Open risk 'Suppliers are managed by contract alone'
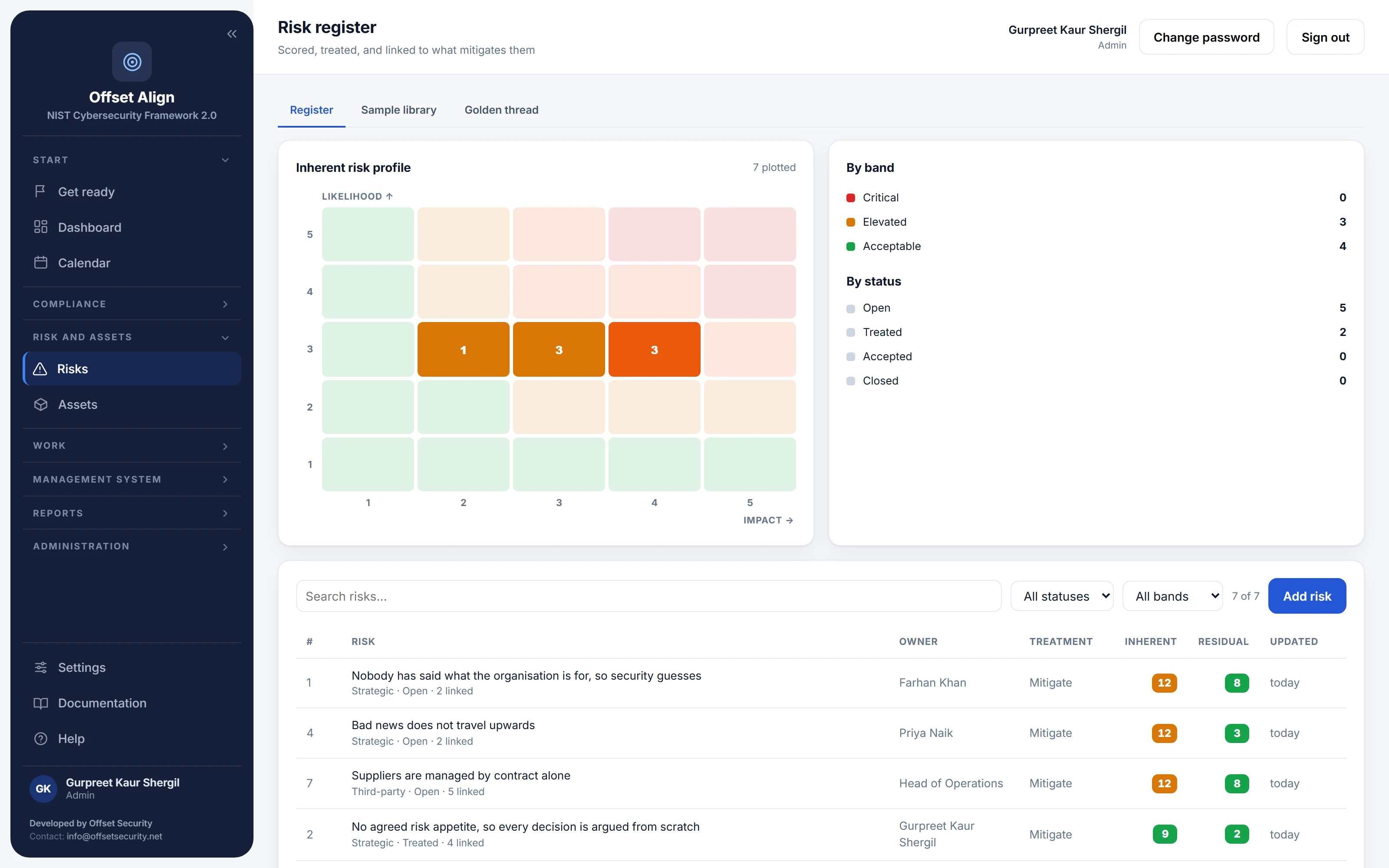This screenshot has height=868, width=1389. (821, 783)
